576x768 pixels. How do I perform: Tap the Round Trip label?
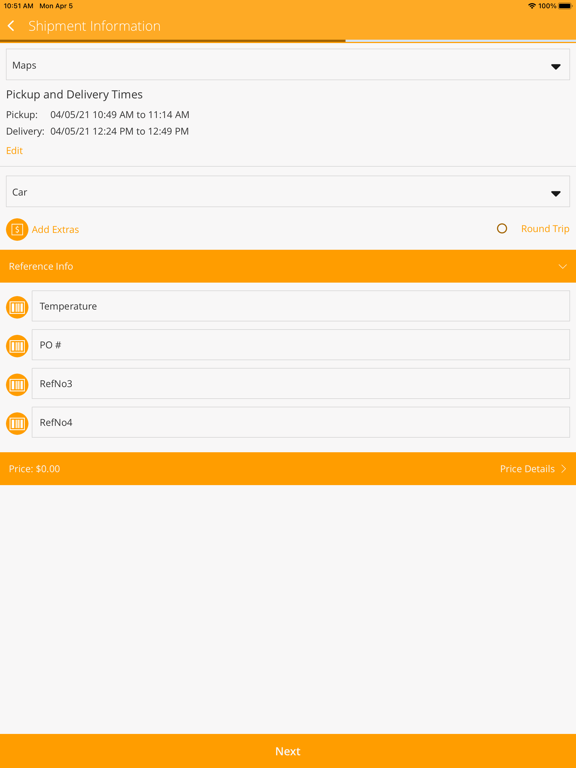point(545,229)
